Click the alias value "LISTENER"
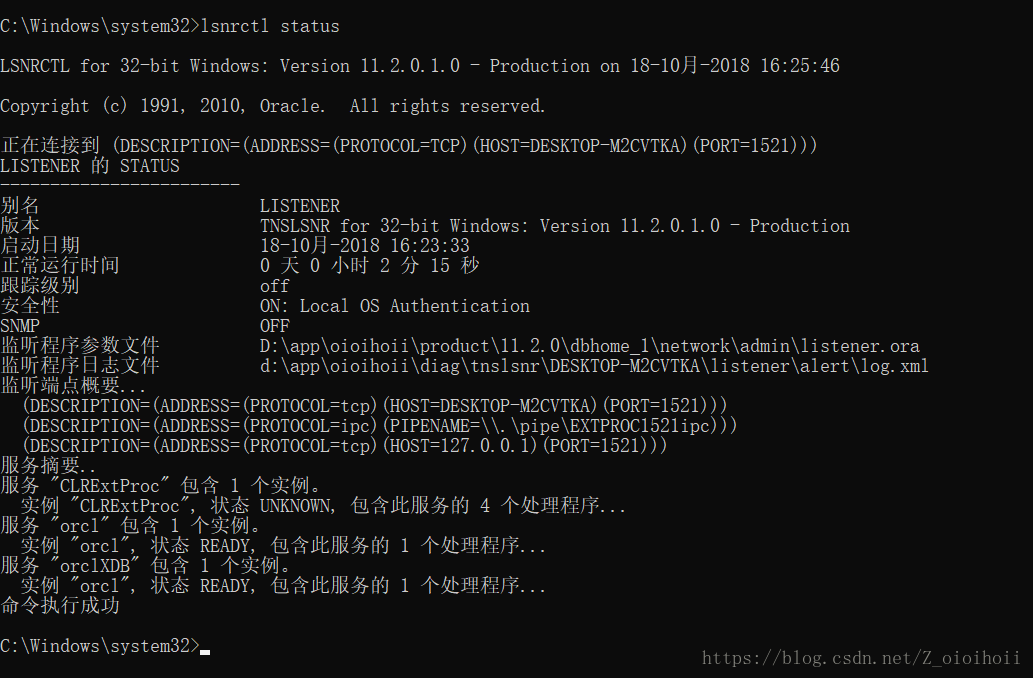The height and width of the screenshot is (678, 1033). click(x=300, y=206)
